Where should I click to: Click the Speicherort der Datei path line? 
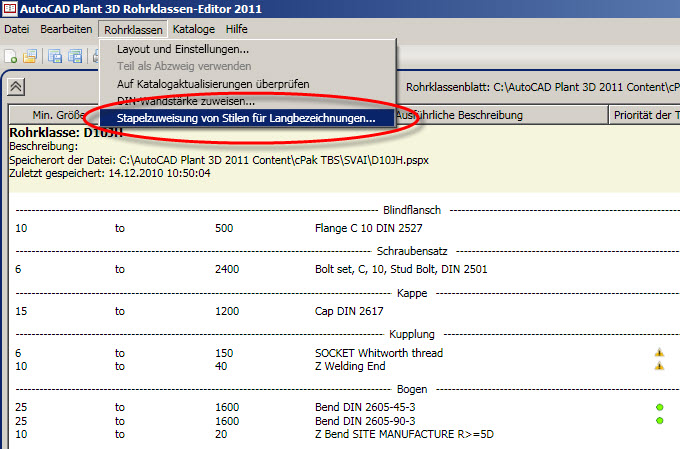point(219,160)
